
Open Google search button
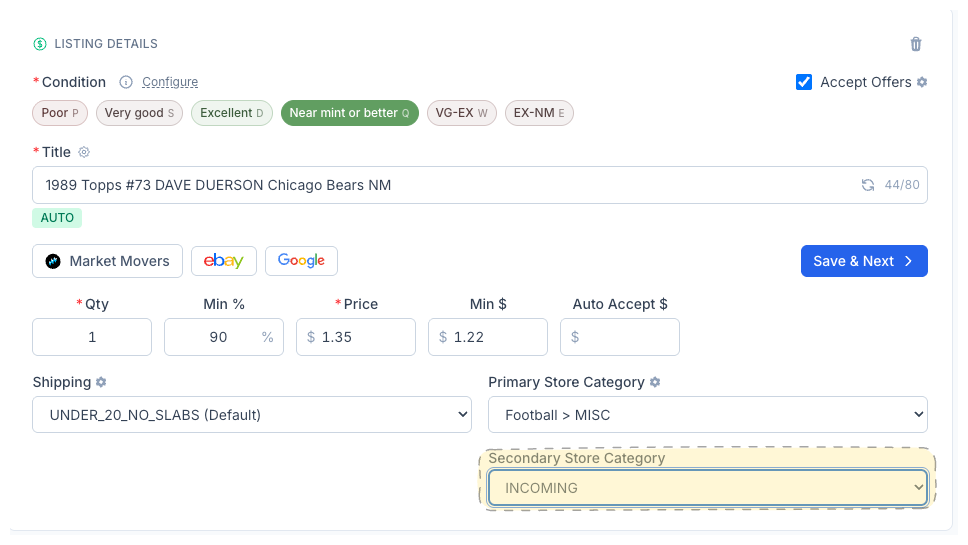[301, 261]
